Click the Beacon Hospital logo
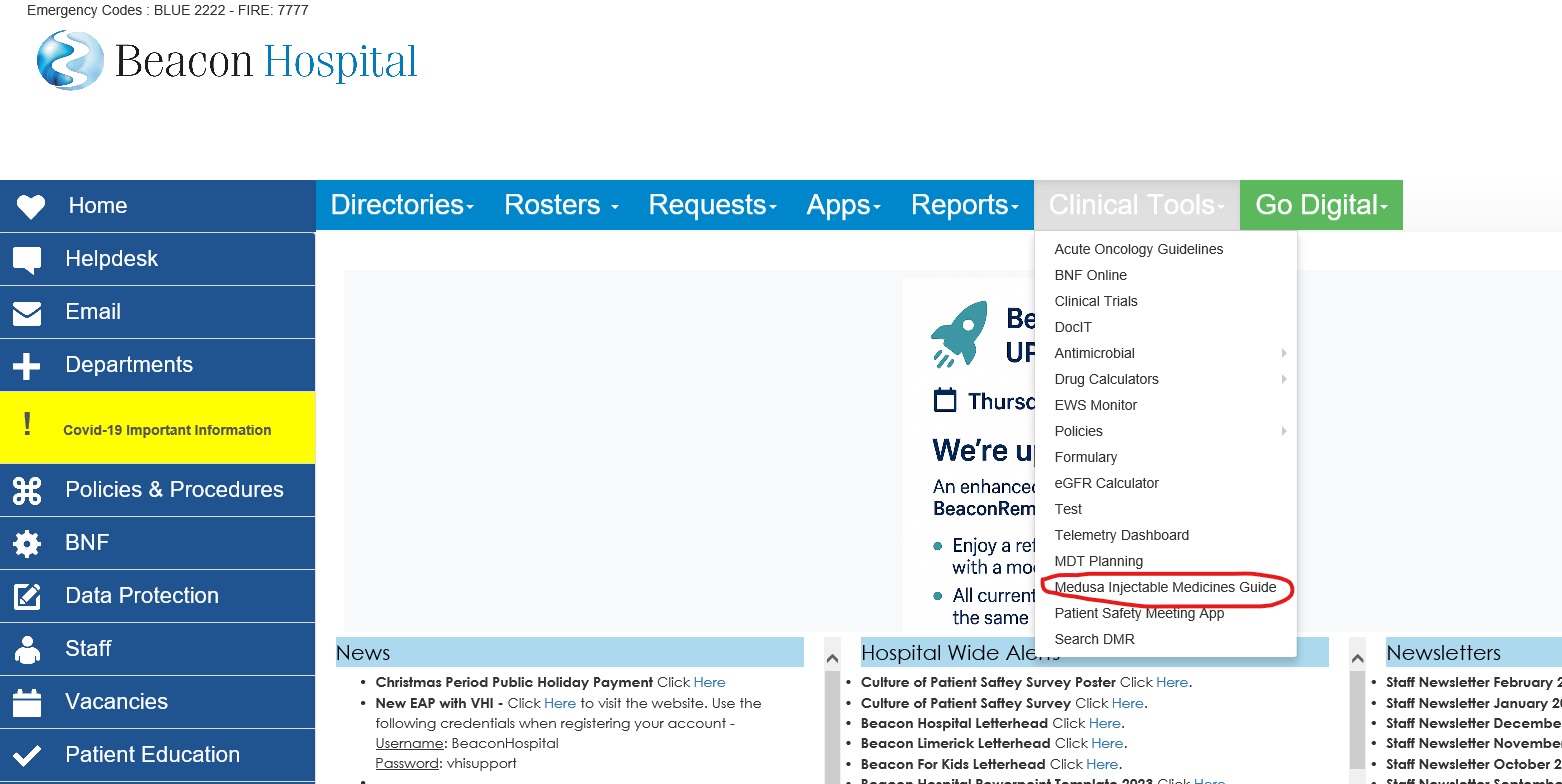This screenshot has width=1562, height=784. [x=227, y=60]
